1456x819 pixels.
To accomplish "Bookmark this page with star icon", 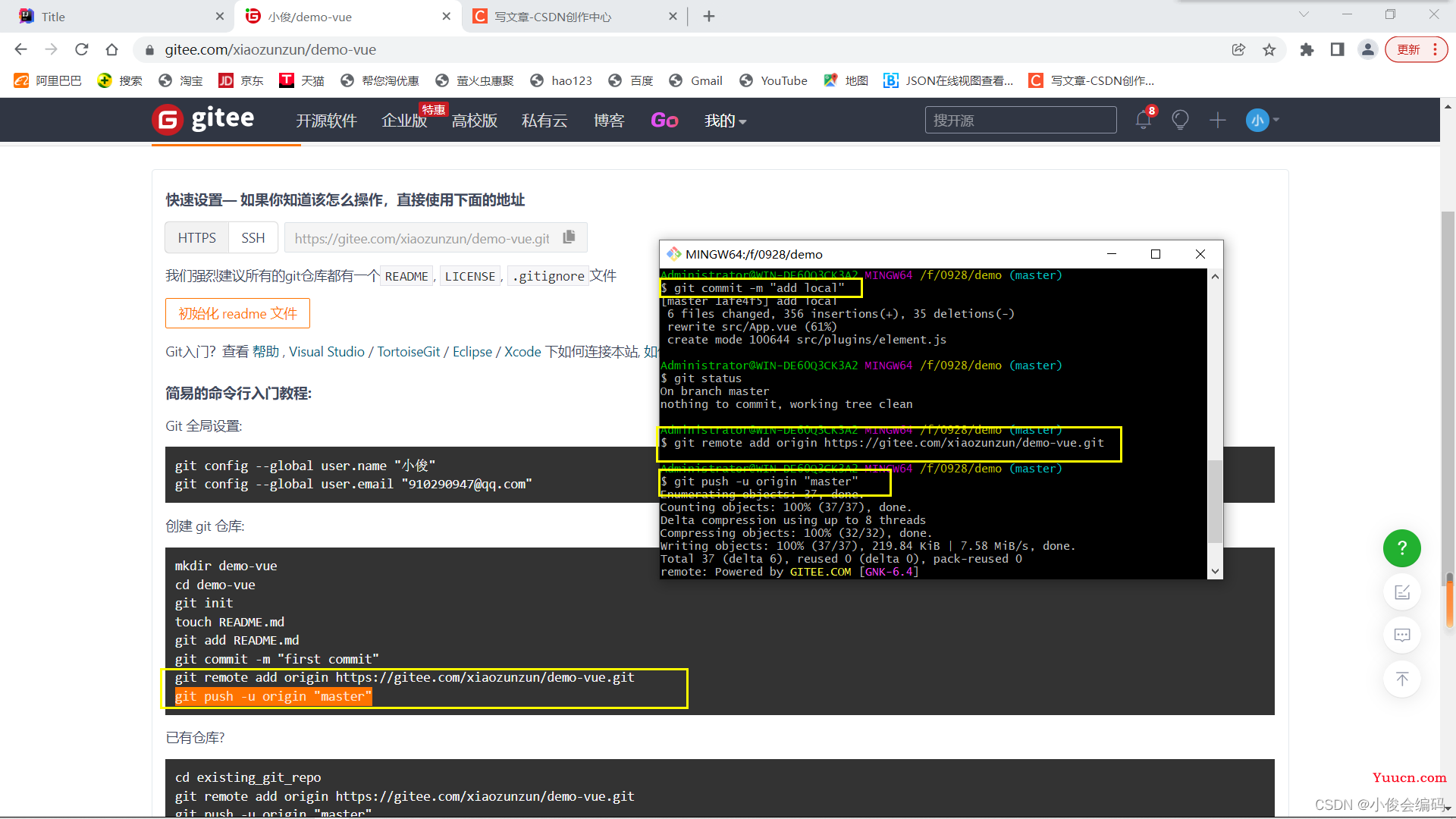I will pos(1269,49).
